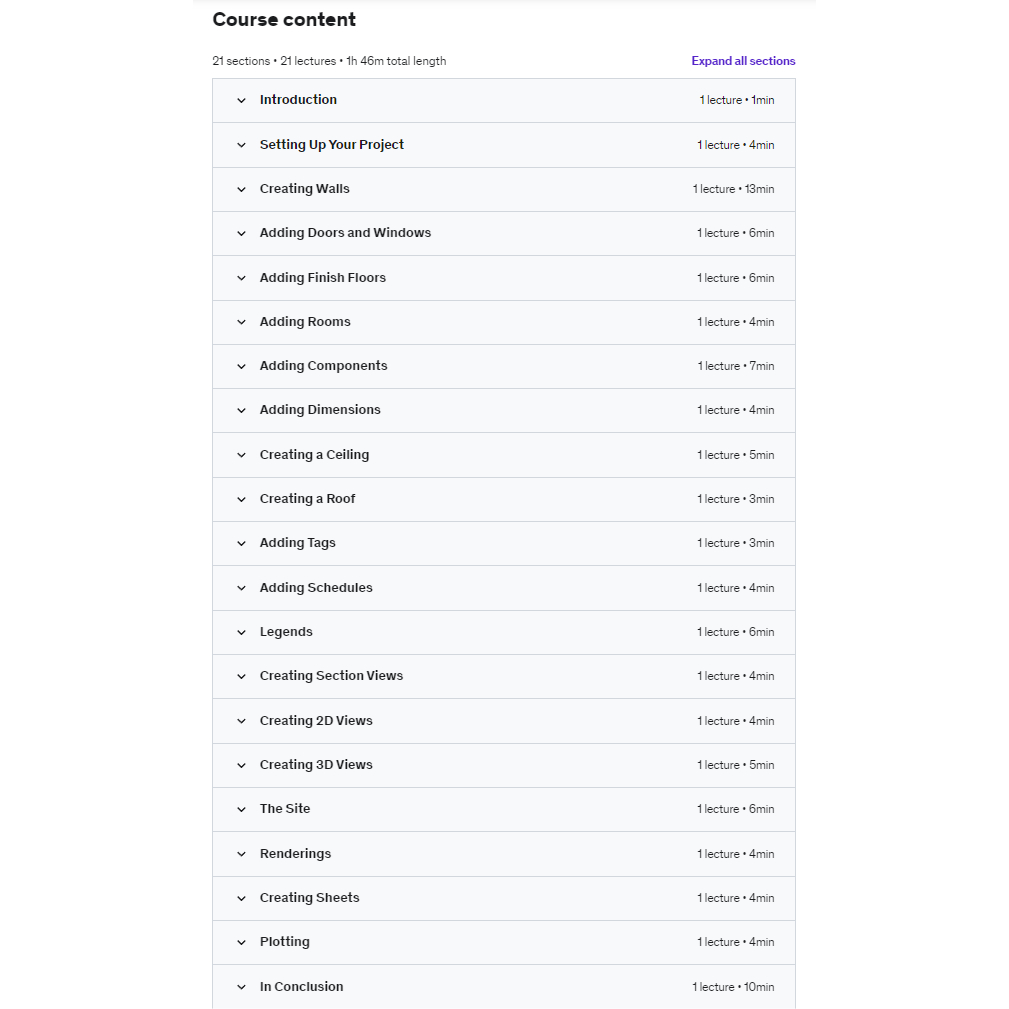The width and height of the screenshot is (1009, 1009).
Task: Open the Creating 3D Views section
Action: point(316,765)
